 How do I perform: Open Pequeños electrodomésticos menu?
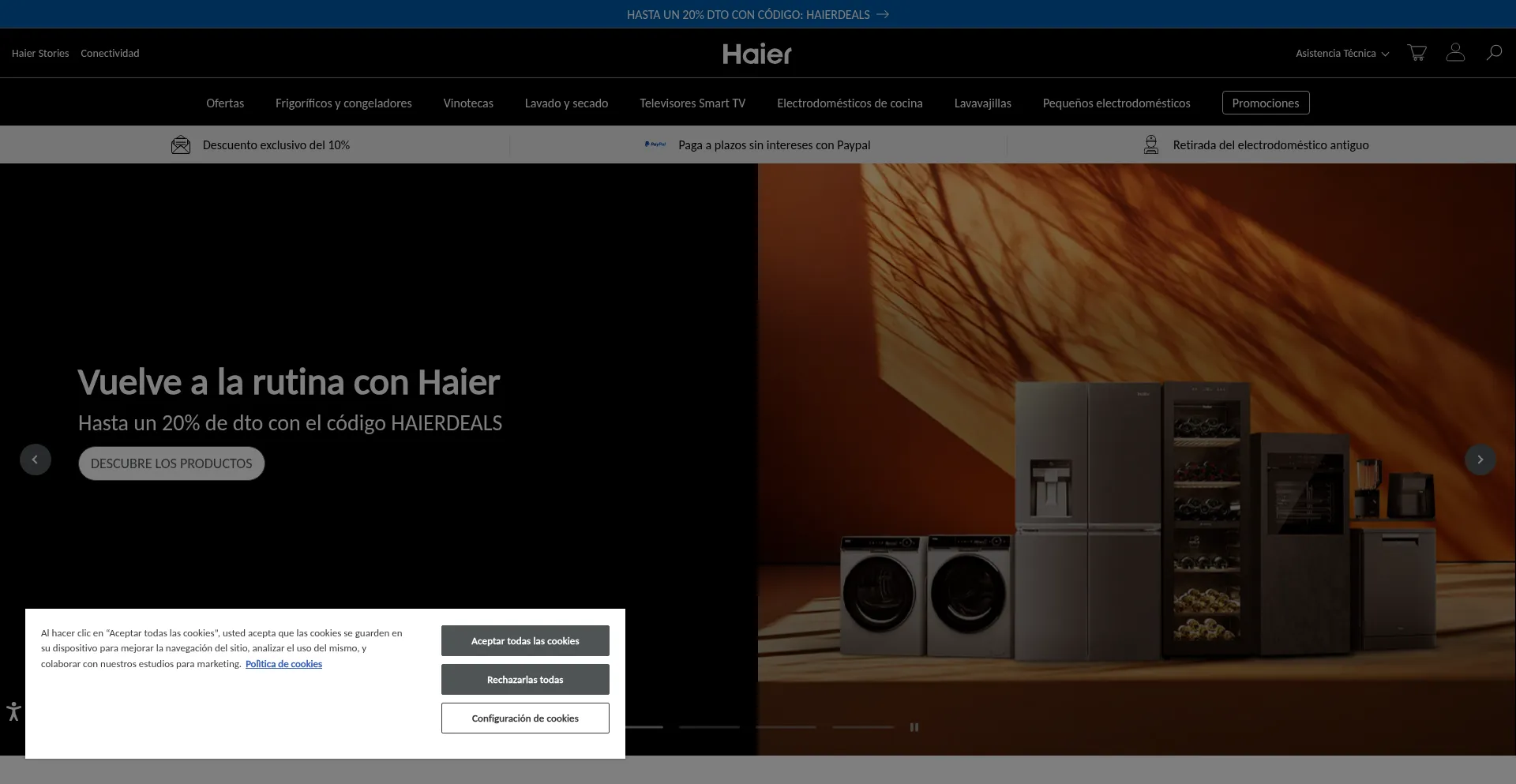(1116, 103)
